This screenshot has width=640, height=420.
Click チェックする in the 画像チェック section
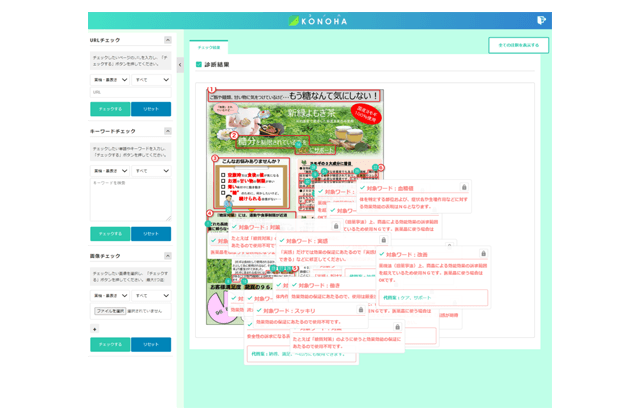pos(110,344)
